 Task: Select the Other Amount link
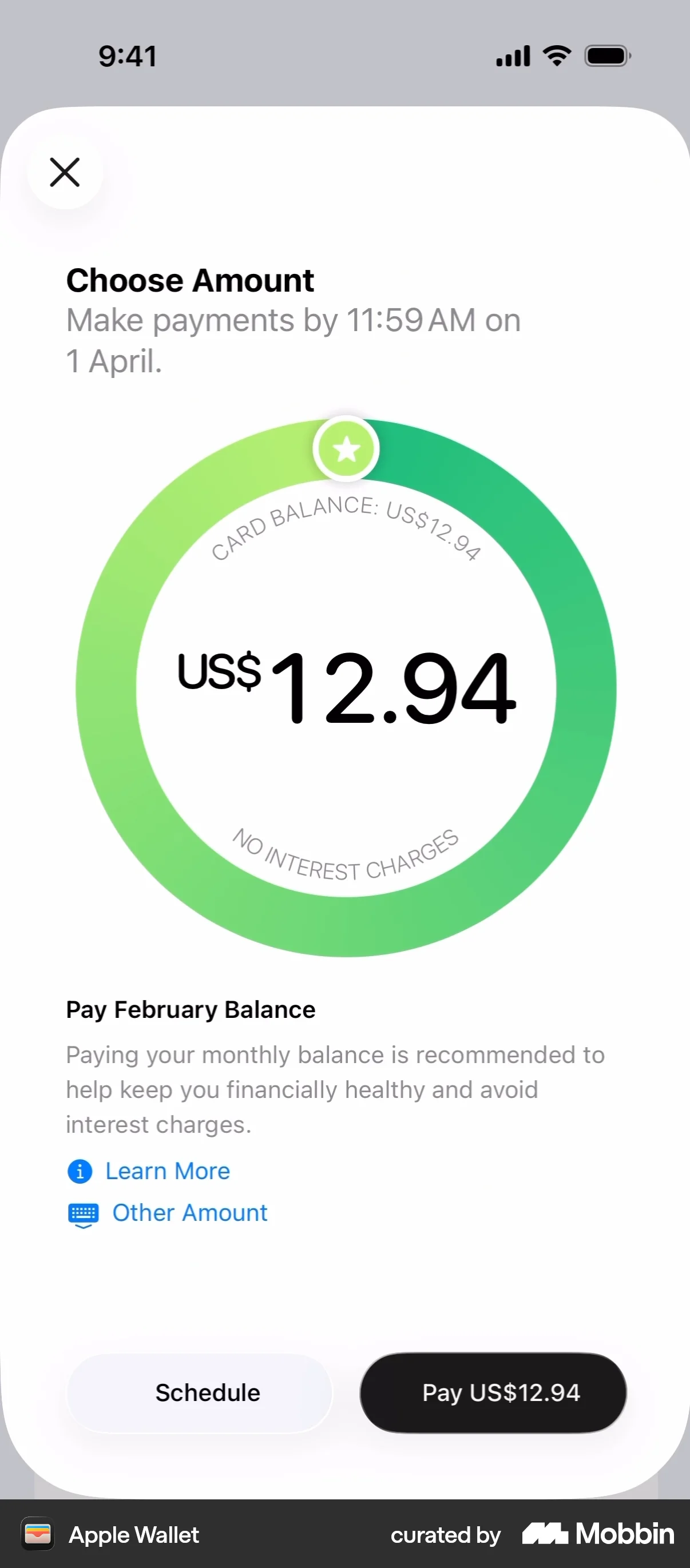pyautogui.click(x=189, y=1212)
